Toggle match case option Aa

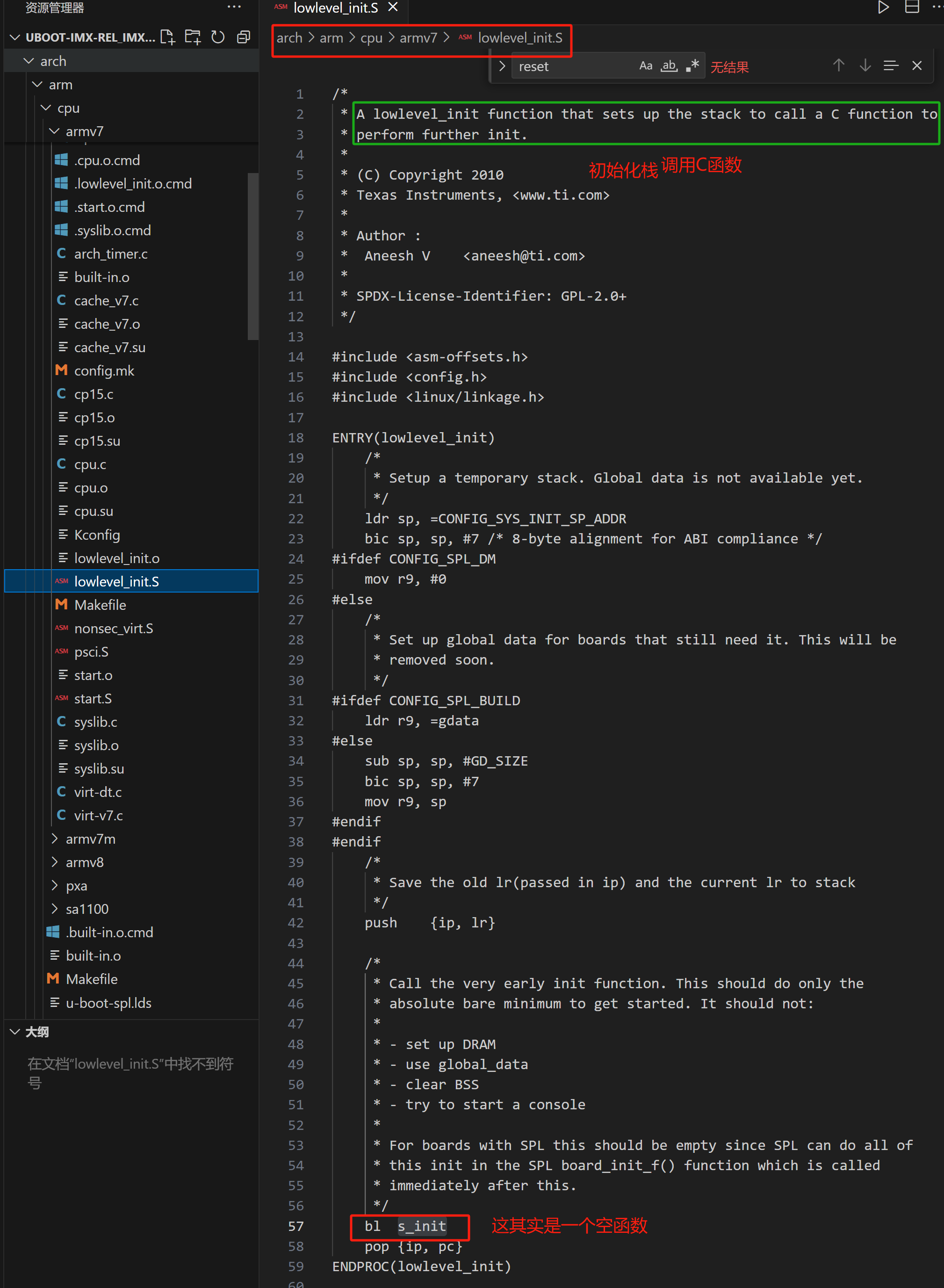646,66
